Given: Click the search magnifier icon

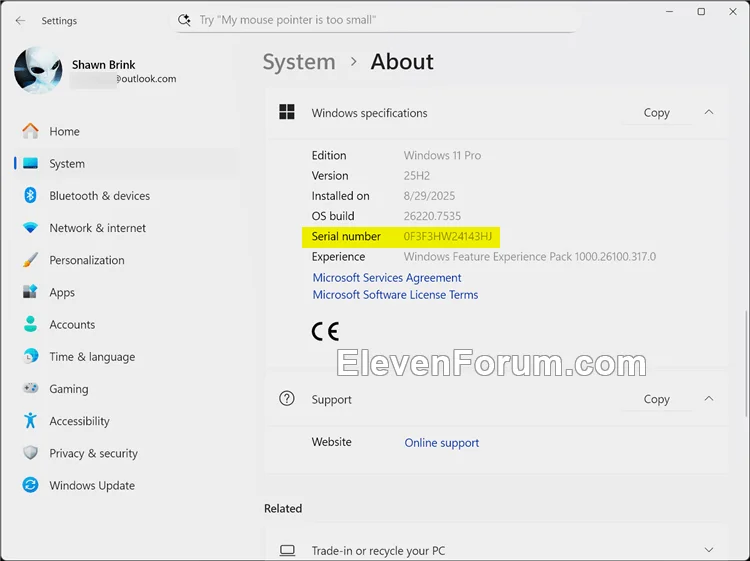Looking at the screenshot, I should pos(184,20).
